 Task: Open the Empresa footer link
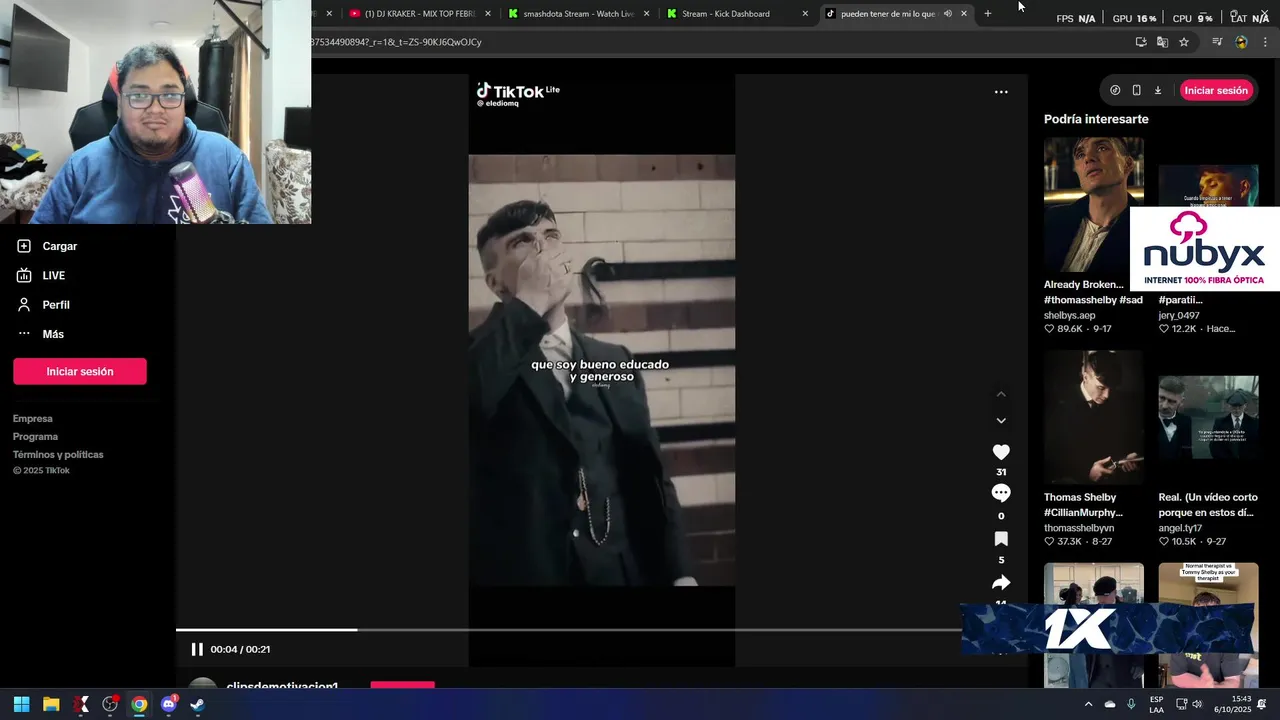(33, 419)
